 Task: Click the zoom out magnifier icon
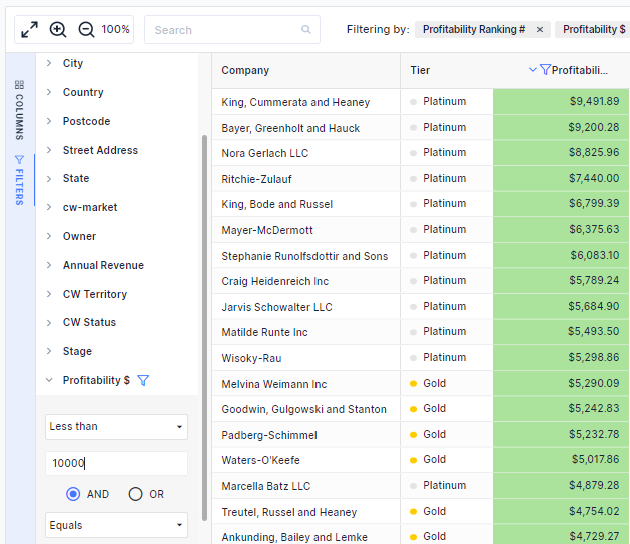click(x=86, y=30)
